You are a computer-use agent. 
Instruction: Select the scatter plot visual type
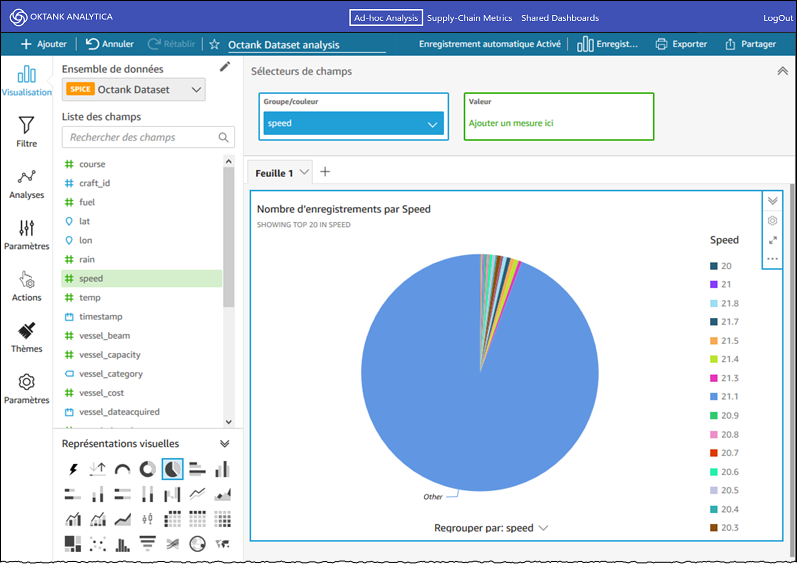(98, 544)
